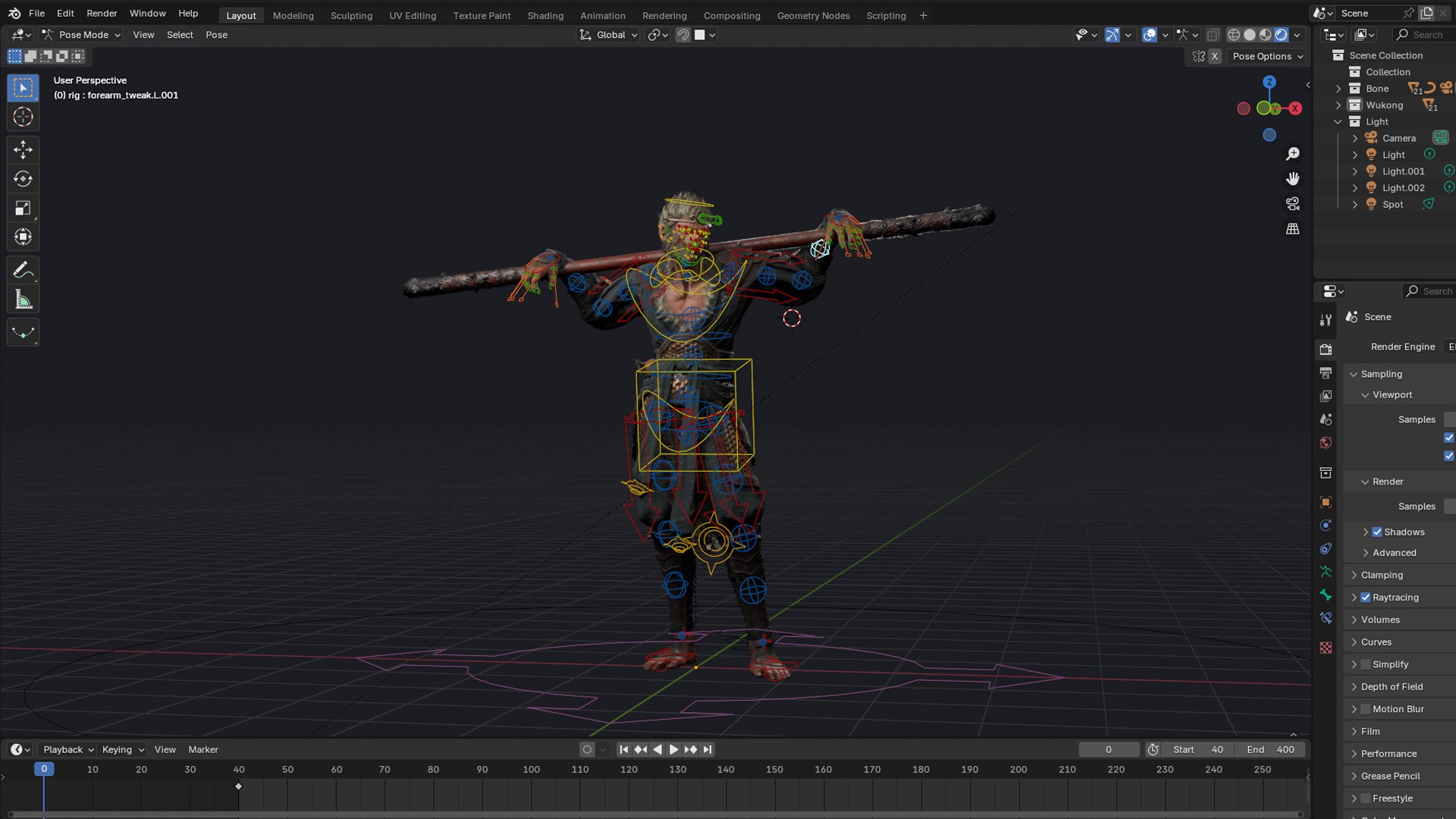
Task: Collapse the Sampling panel
Action: point(1354,374)
